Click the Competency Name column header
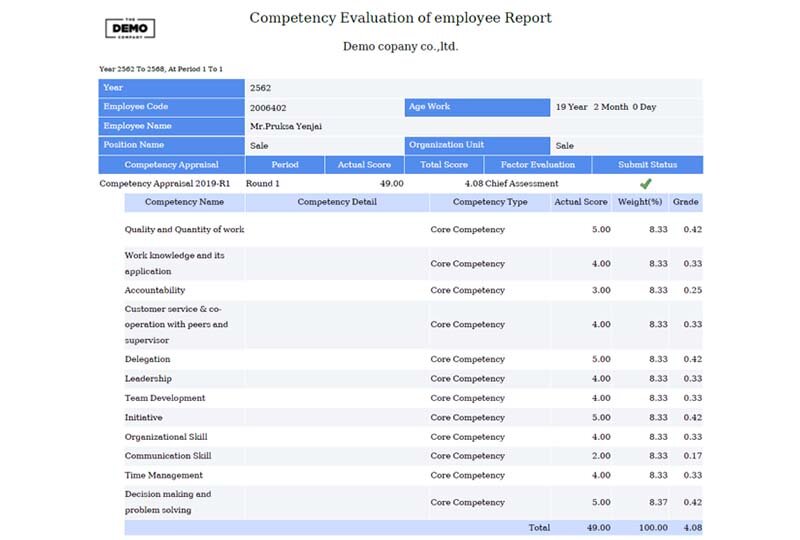800x540 pixels. point(184,202)
